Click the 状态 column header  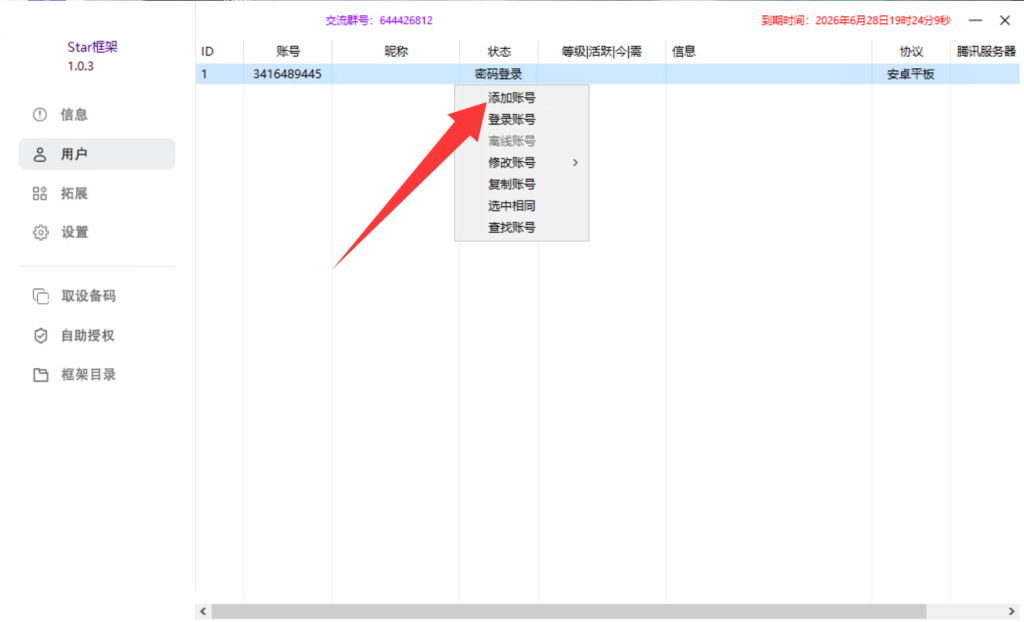click(x=499, y=51)
